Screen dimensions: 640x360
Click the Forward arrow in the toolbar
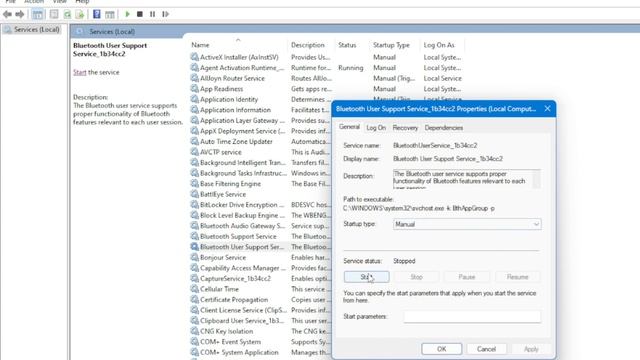click(20, 14)
